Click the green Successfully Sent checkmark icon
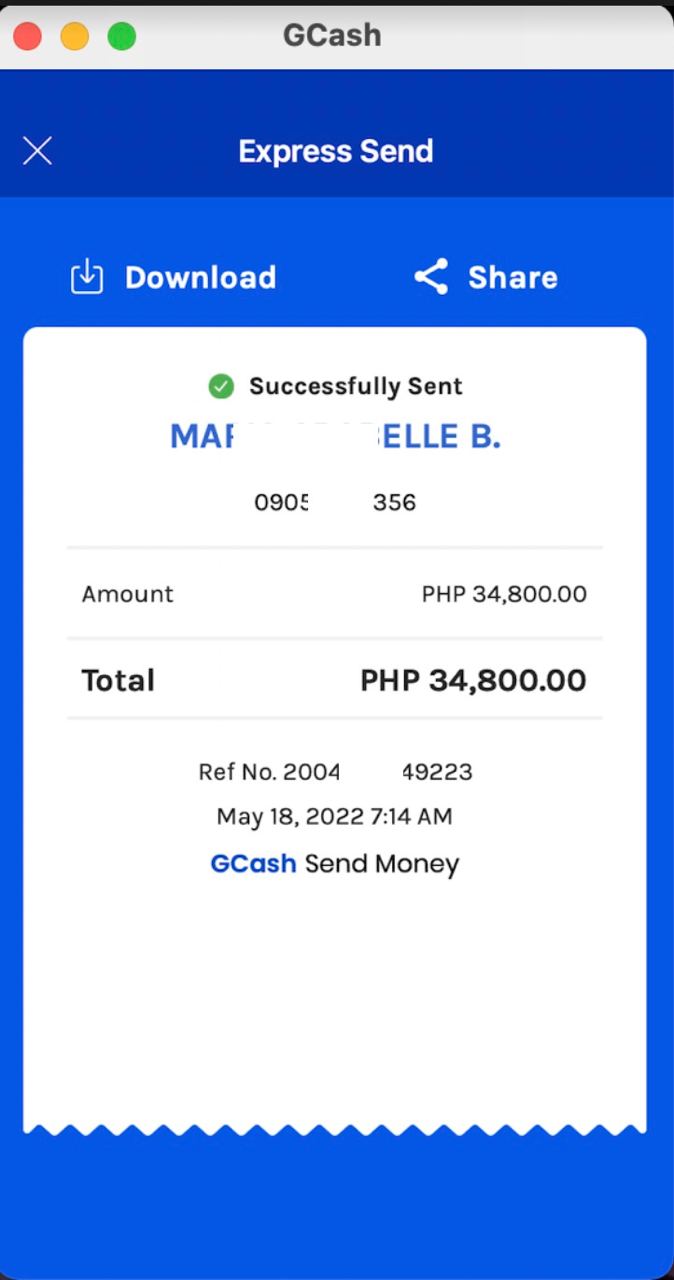This screenshot has width=674, height=1280. click(x=221, y=386)
